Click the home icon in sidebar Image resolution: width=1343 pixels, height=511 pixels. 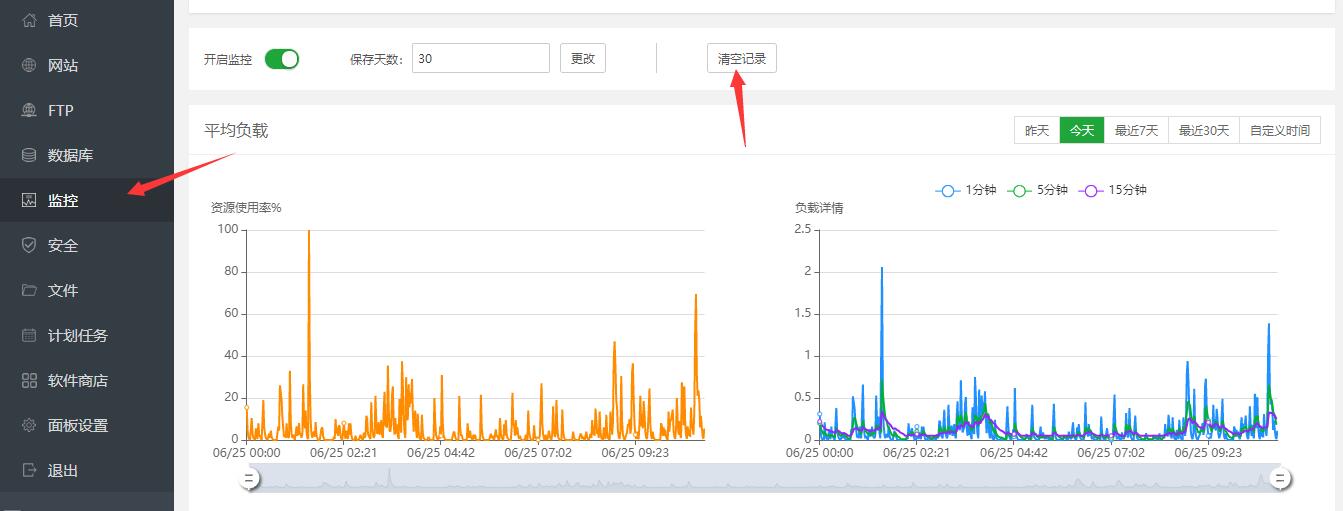(x=29, y=20)
